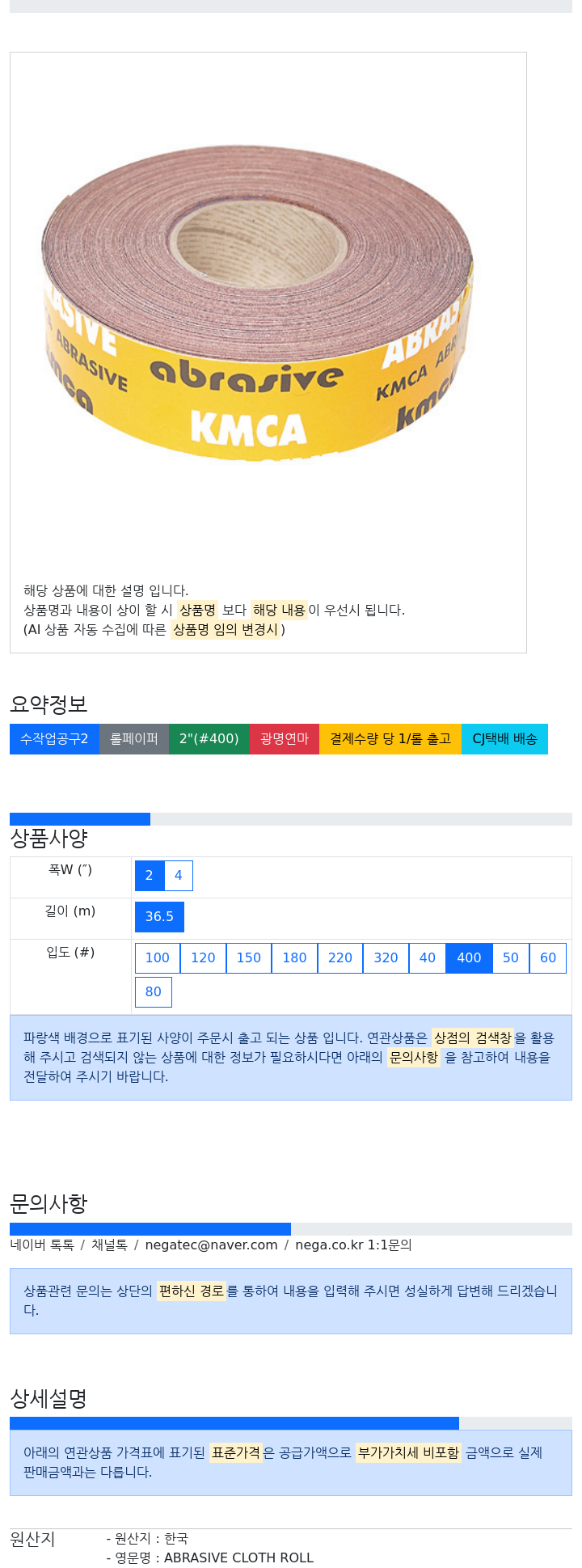This screenshot has width=582, height=1568.
Task: Click the CJ택배 배송 badge
Action: 504,739
